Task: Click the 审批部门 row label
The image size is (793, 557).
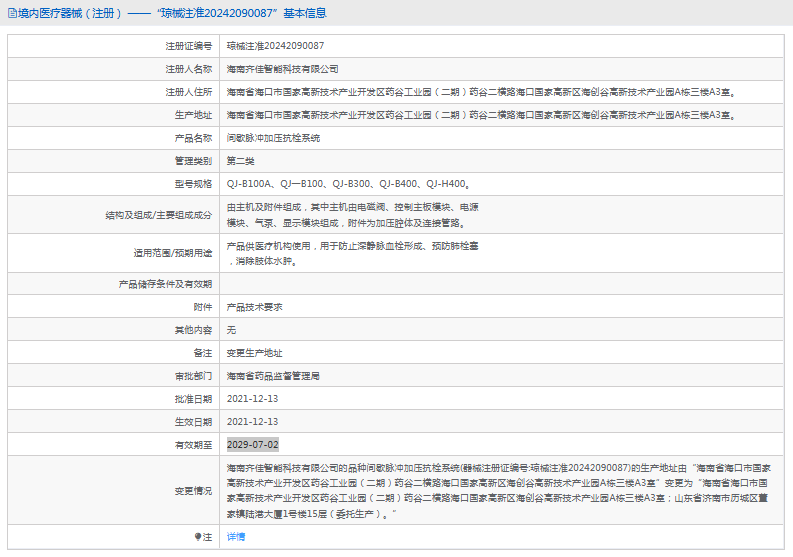Action: [193, 376]
